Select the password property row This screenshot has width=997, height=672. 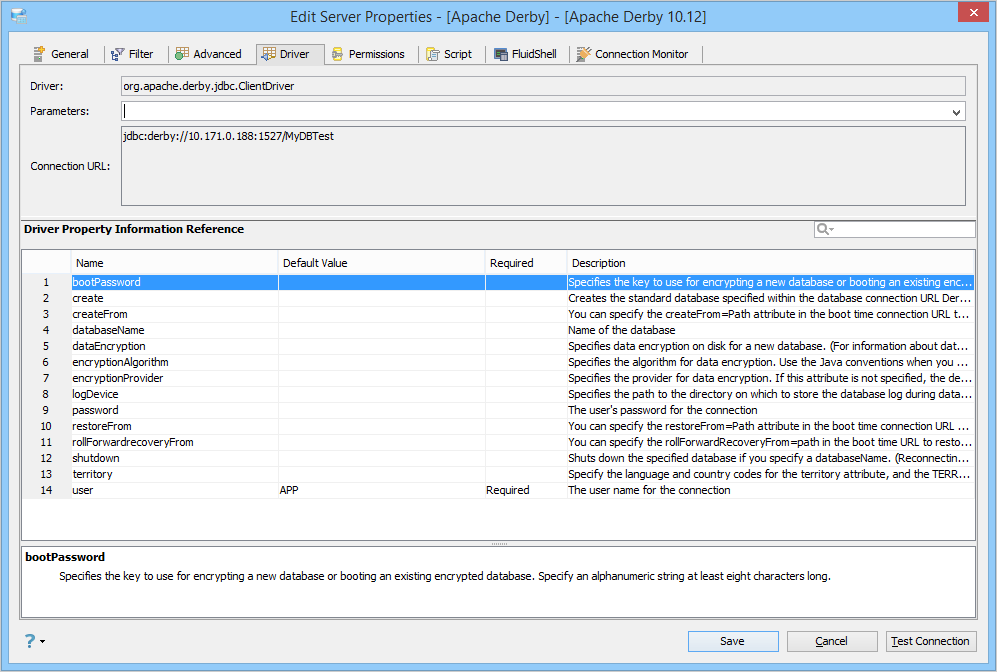pos(498,410)
